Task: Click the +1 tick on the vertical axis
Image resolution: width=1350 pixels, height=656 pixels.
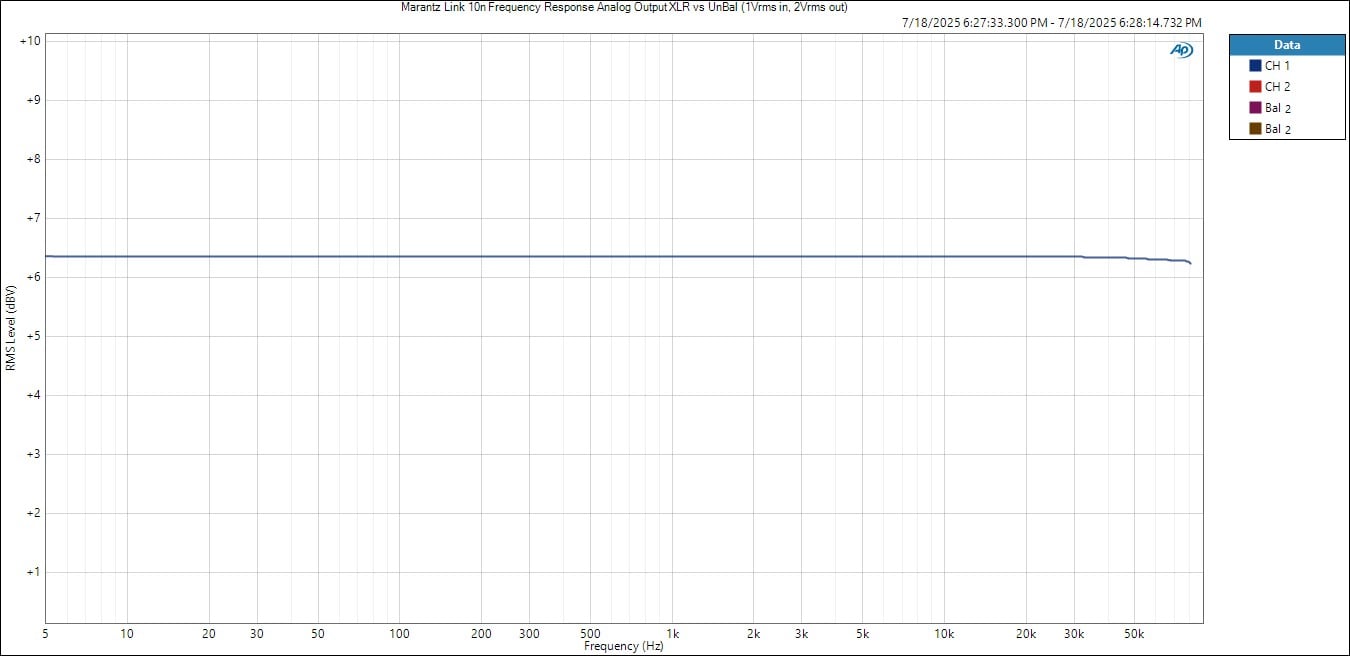Action: pos(32,573)
